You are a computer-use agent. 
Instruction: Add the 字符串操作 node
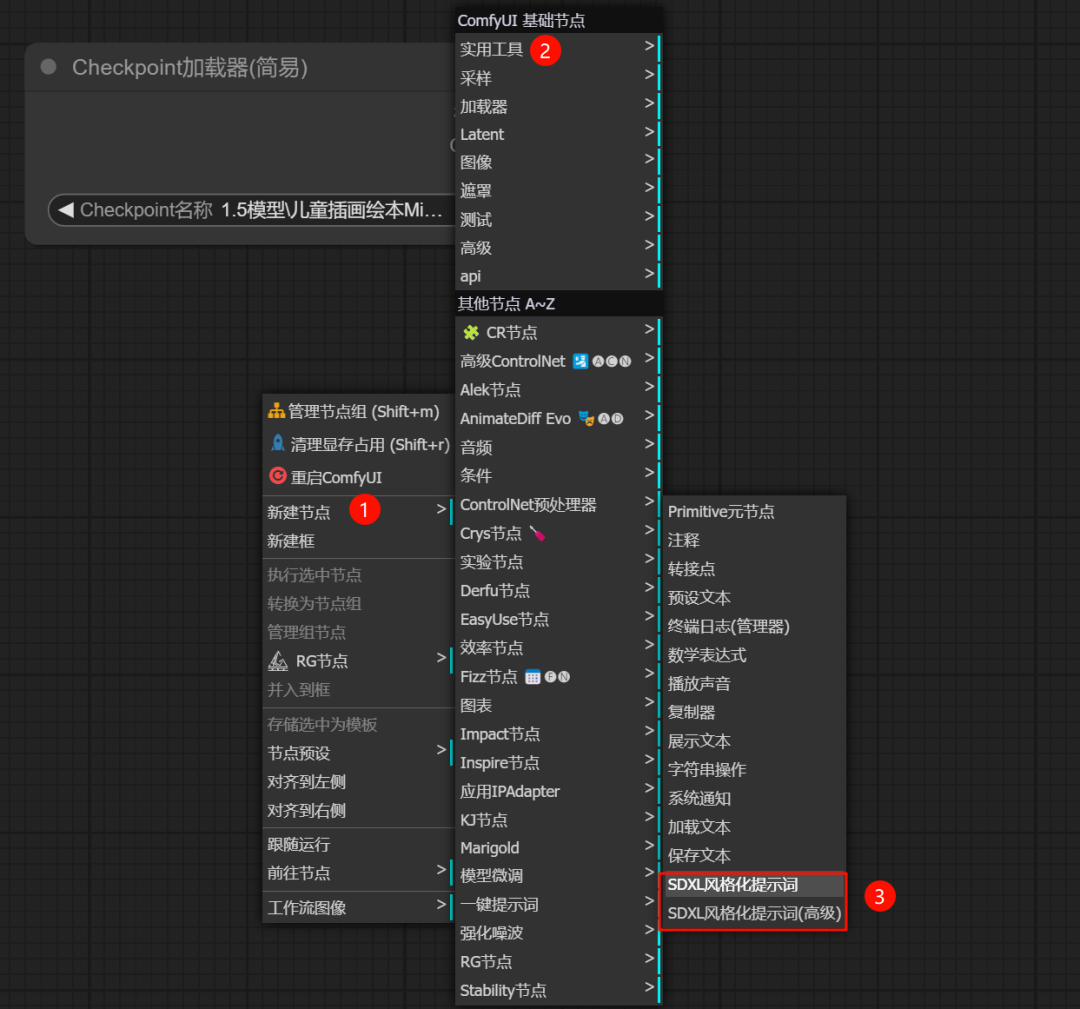(754, 770)
